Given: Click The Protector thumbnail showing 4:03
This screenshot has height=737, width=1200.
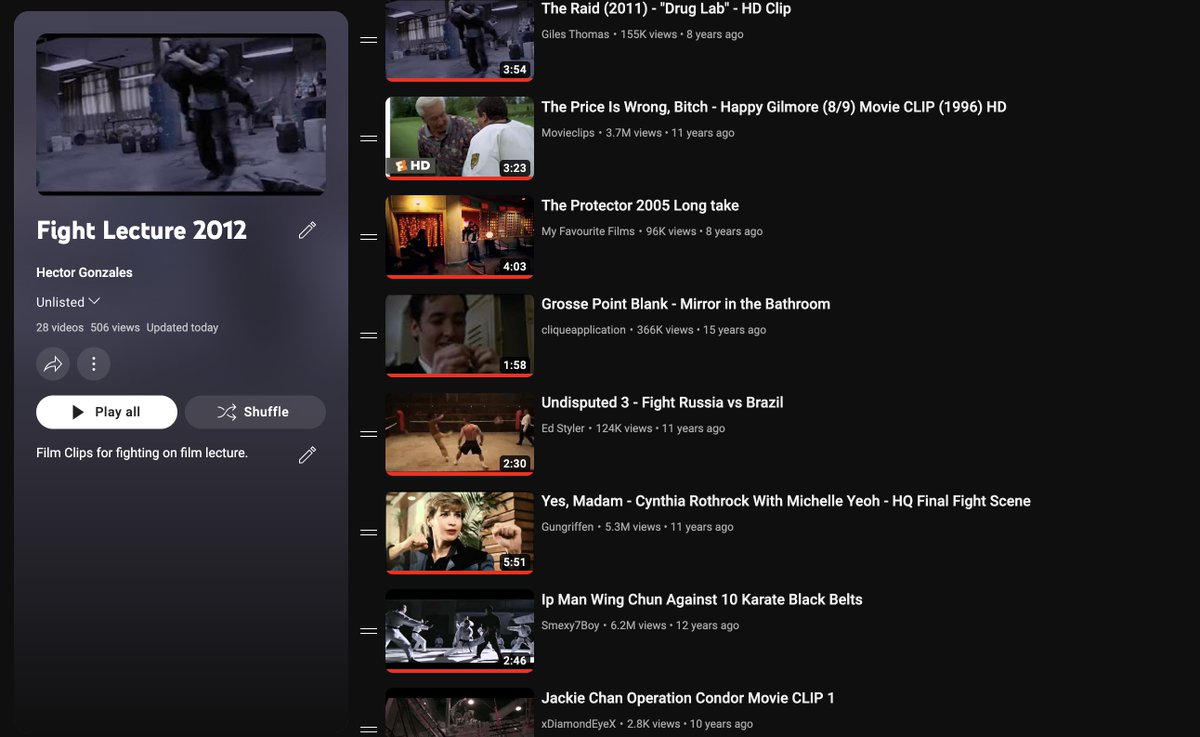Looking at the screenshot, I should tap(460, 237).
